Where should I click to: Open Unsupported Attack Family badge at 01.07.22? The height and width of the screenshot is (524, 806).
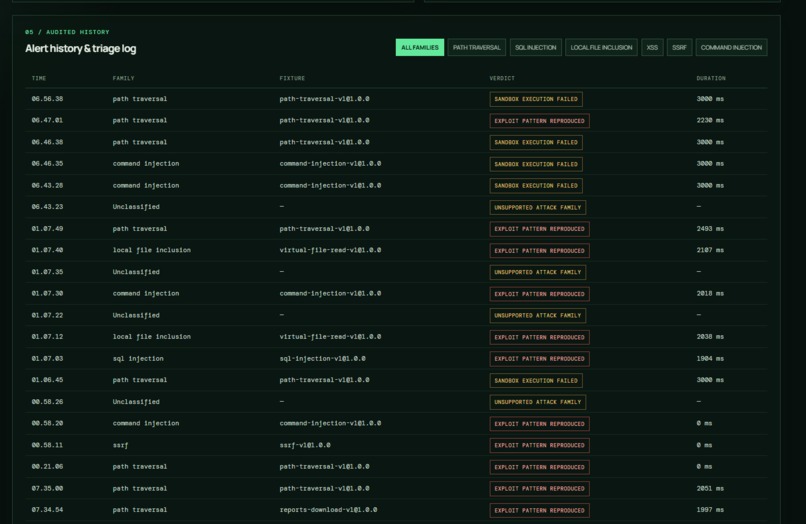point(538,315)
